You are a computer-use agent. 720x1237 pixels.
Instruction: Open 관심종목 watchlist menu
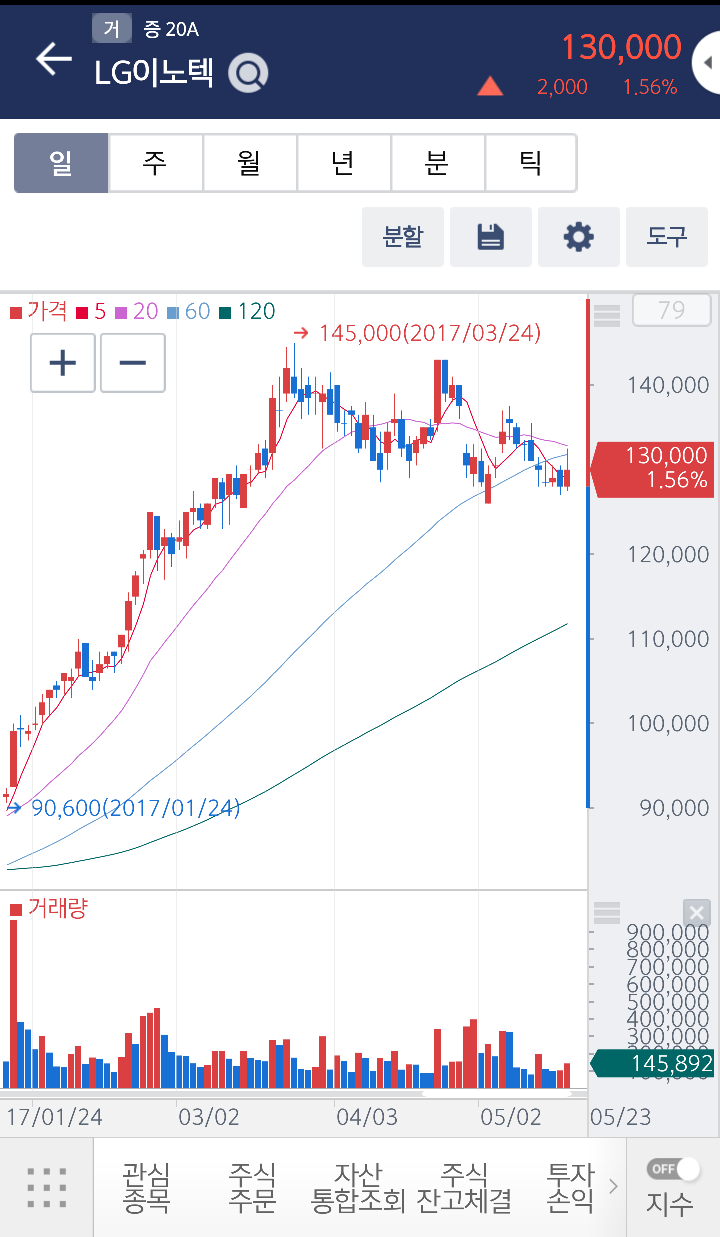click(x=146, y=1187)
